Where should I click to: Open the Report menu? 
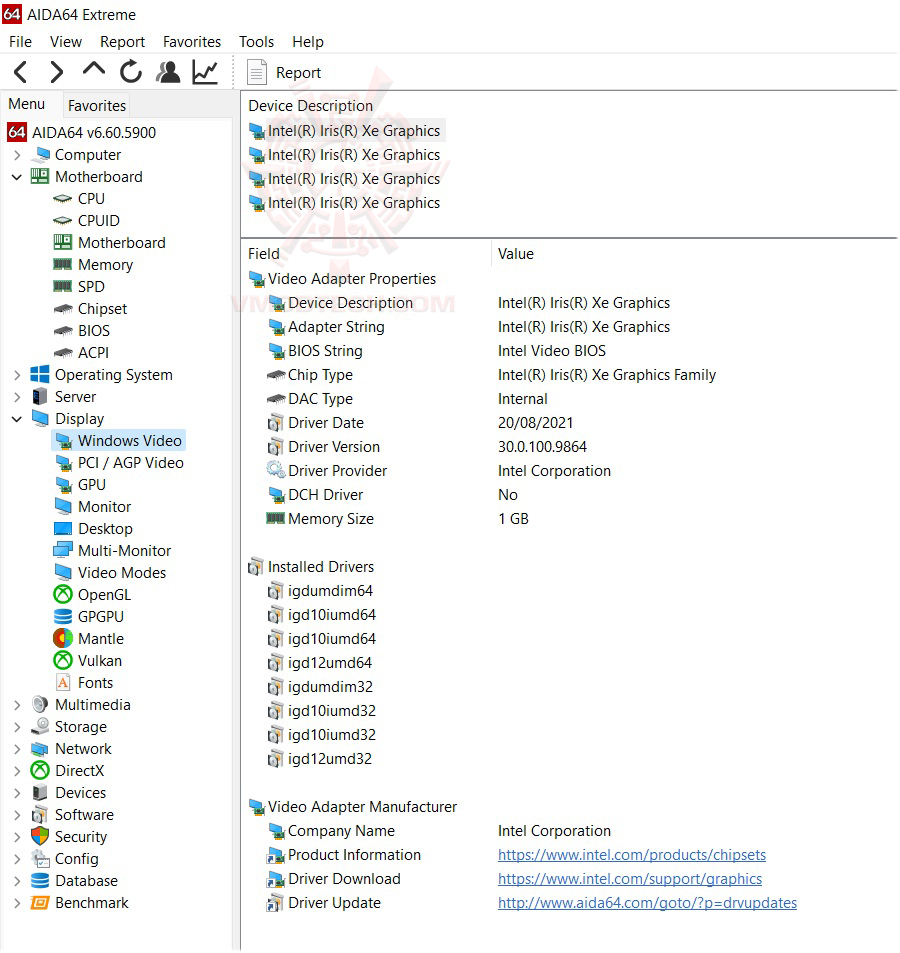click(x=122, y=42)
